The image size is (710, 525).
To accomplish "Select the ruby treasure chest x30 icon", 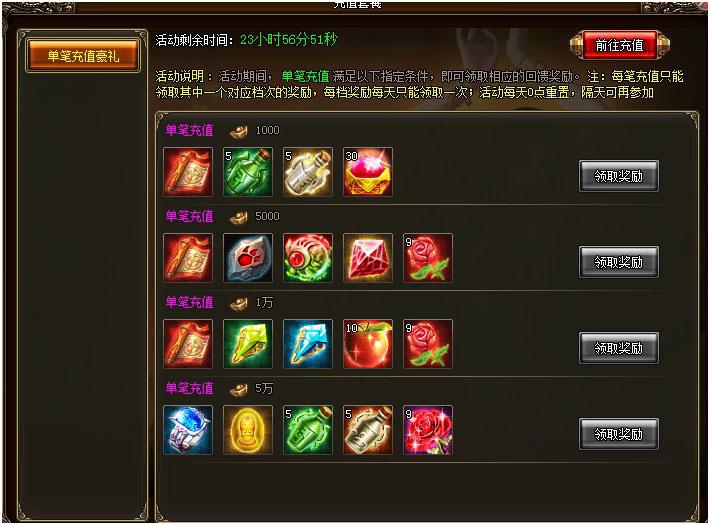I will (x=368, y=172).
